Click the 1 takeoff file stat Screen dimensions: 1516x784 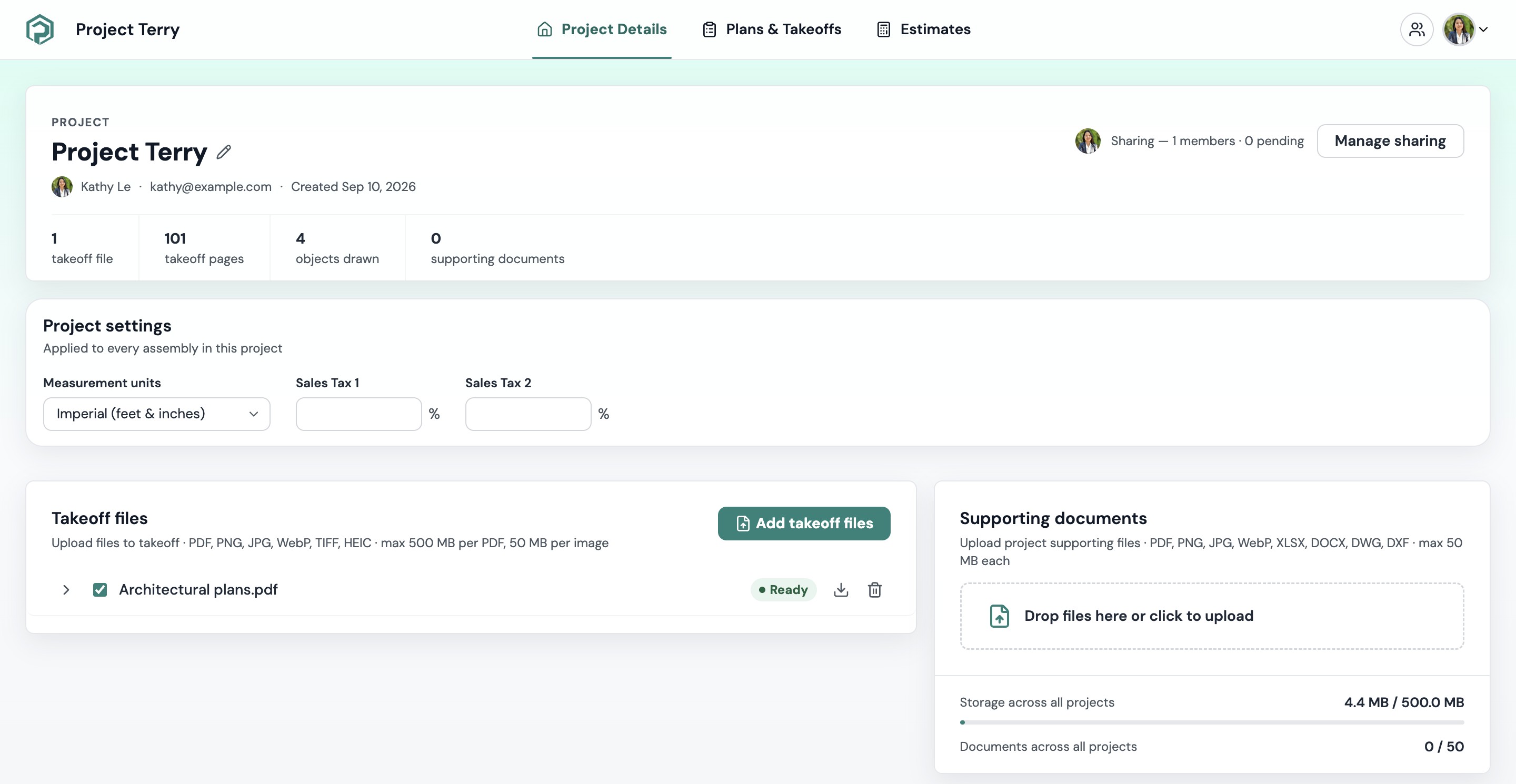[83, 248]
